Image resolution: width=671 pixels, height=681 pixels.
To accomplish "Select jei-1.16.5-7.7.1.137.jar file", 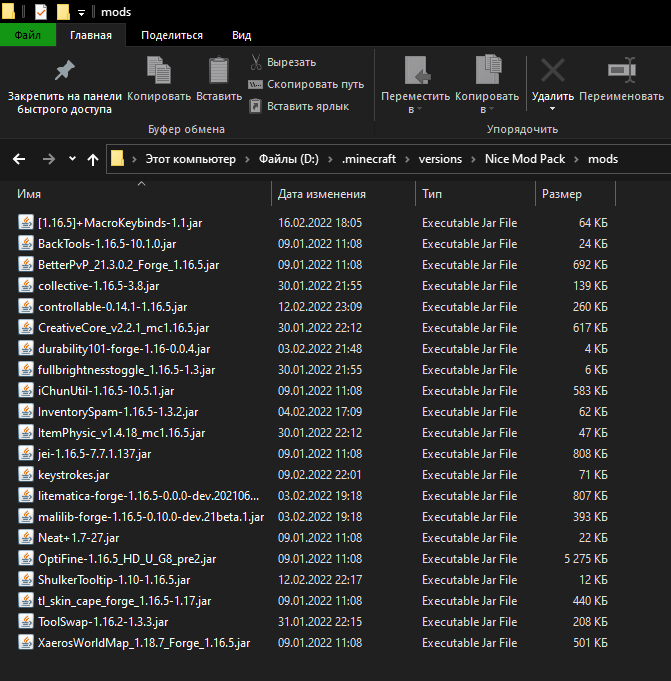I will [x=94, y=453].
